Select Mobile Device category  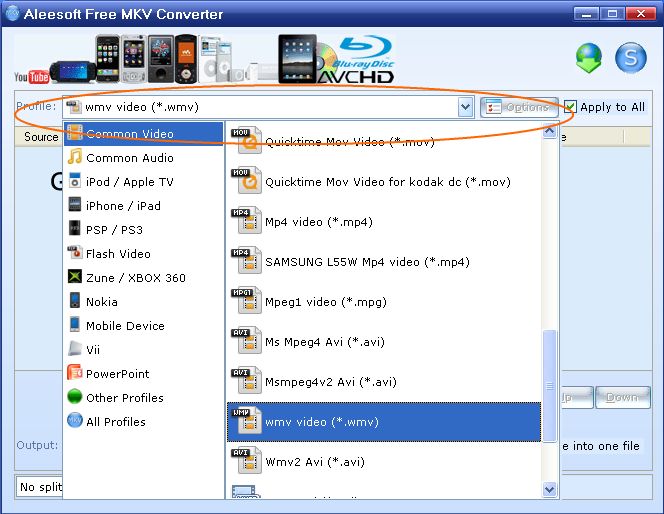pyautogui.click(x=144, y=326)
